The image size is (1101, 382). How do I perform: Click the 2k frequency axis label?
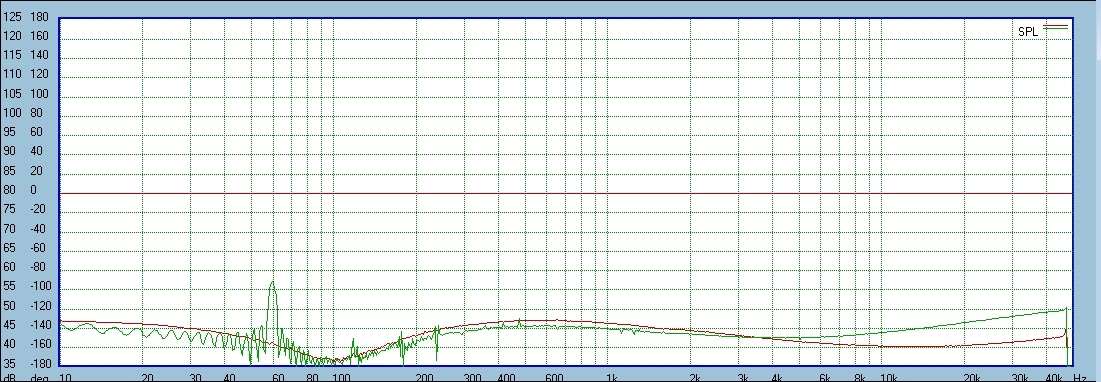pos(694,377)
